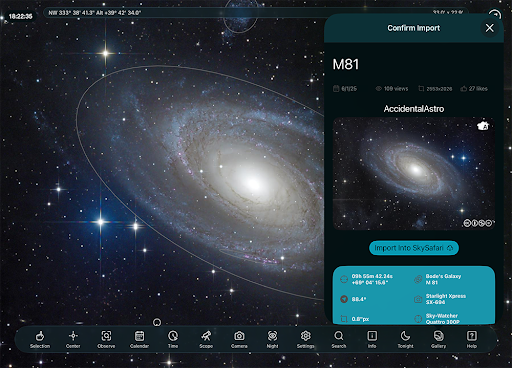Click the orientation arrow icon beside 88.4°
Screen dimensions: 512x368
(344, 299)
